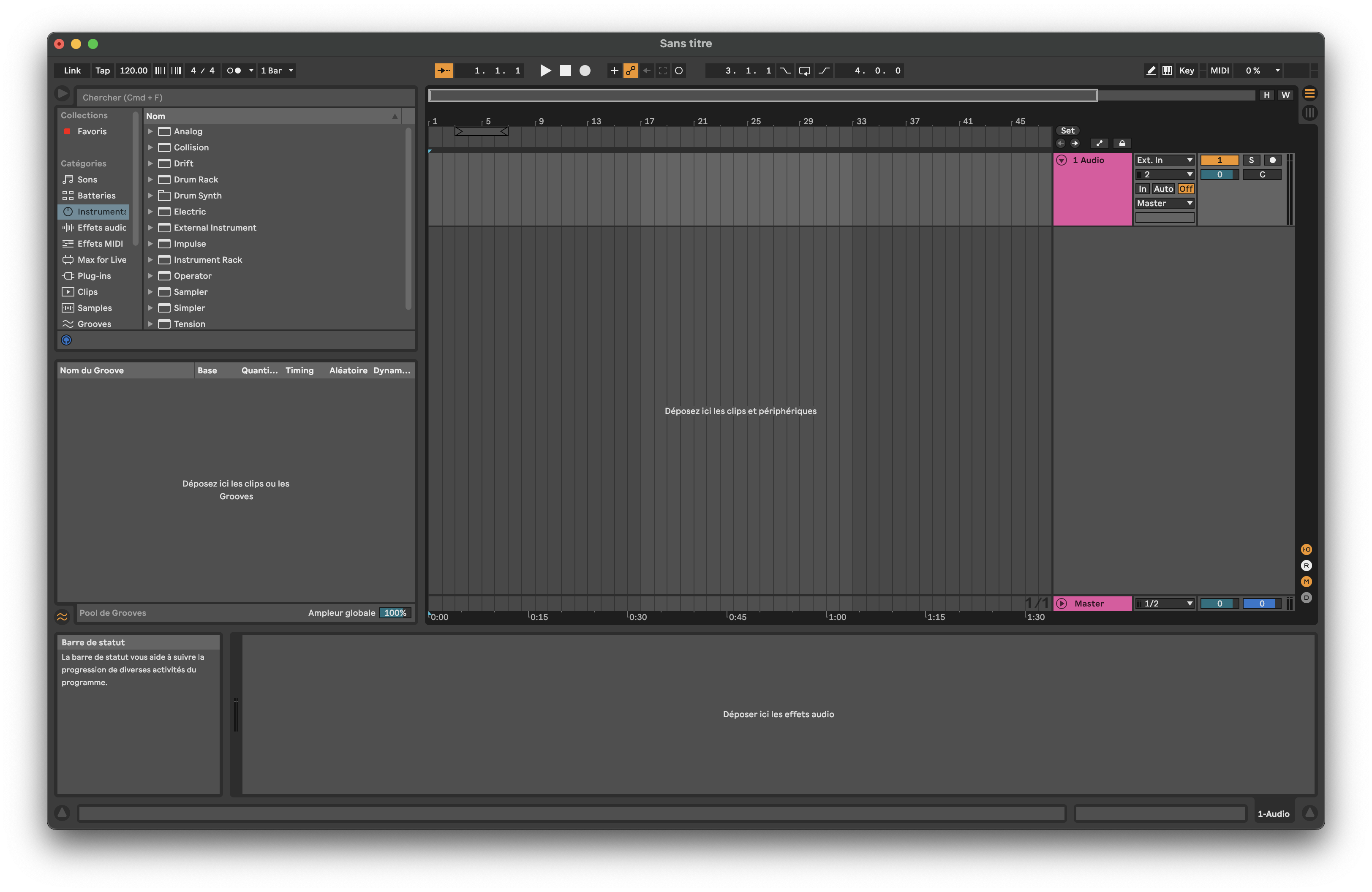The height and width of the screenshot is (892, 1372).
Task: Click the Ampleur globale 100% slider
Action: coord(395,613)
